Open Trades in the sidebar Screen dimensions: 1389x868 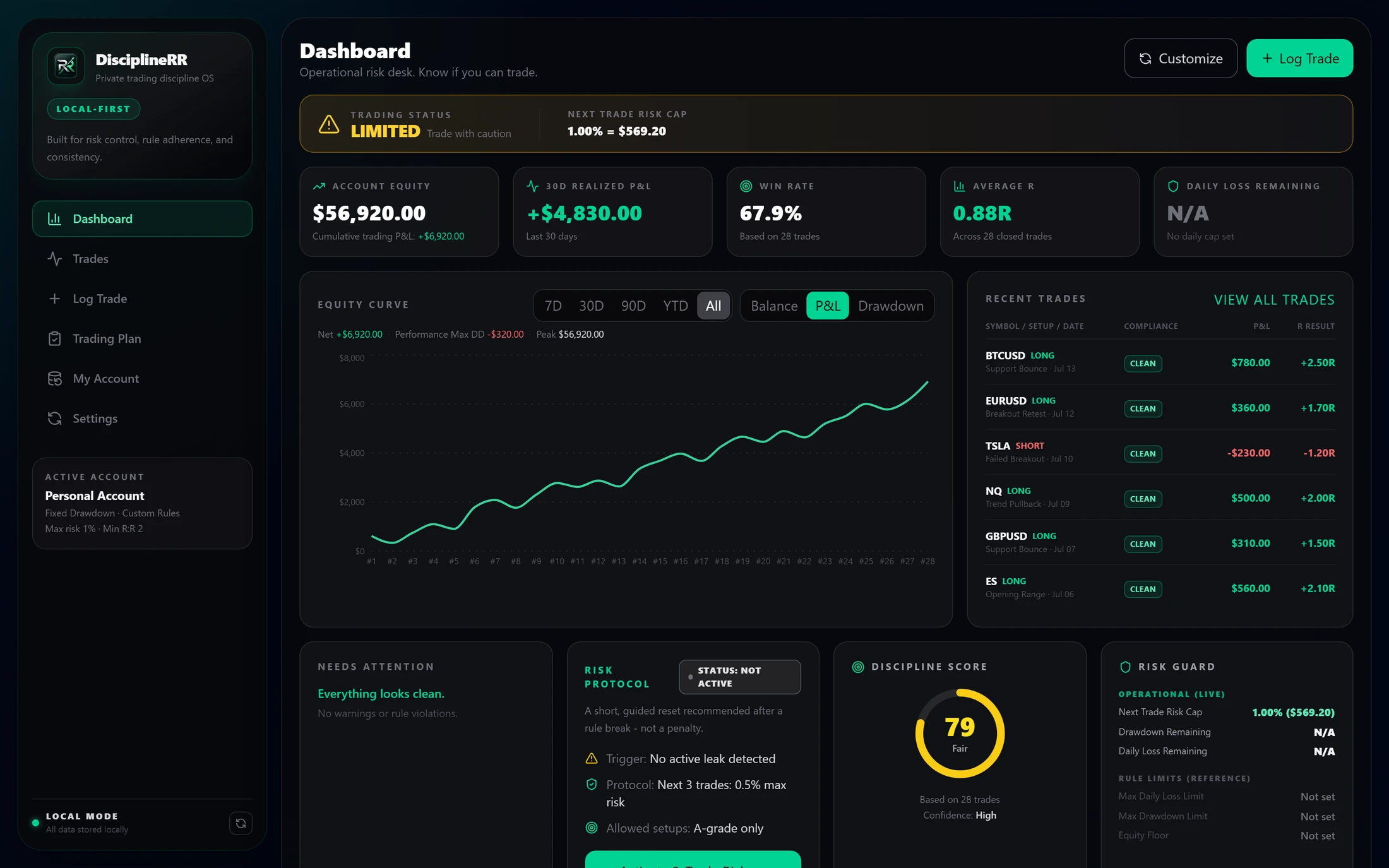click(142, 258)
